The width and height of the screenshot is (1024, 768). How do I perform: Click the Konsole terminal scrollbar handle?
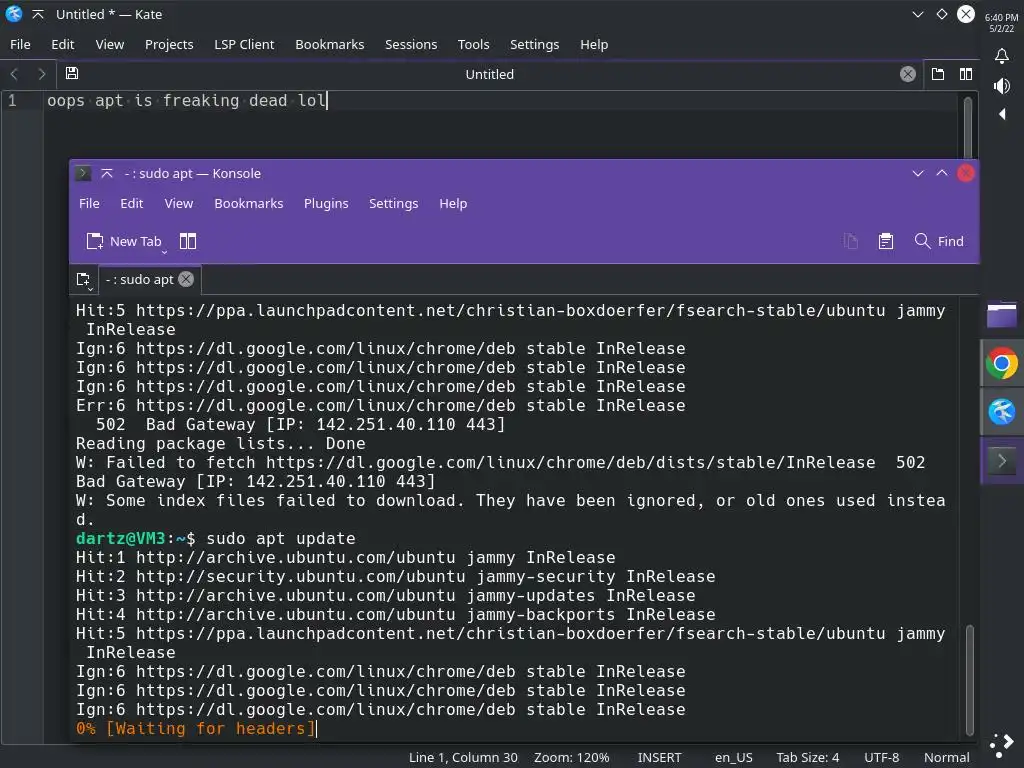[970, 679]
